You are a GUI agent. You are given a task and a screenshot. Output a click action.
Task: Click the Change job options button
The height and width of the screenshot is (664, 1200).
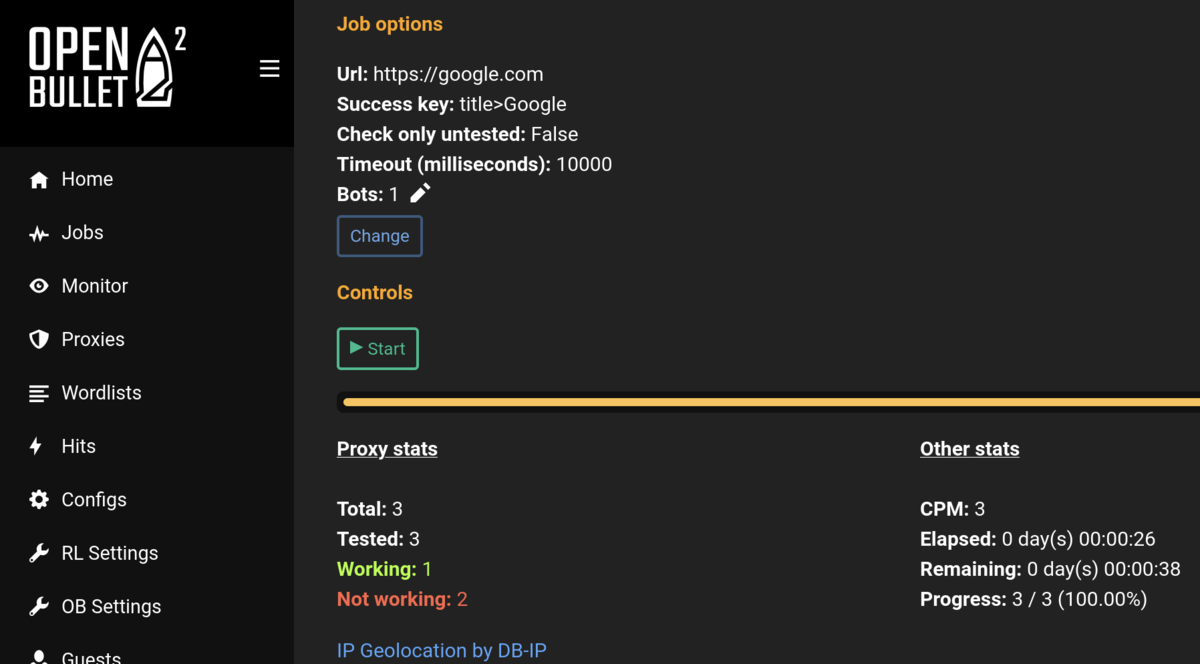click(380, 236)
